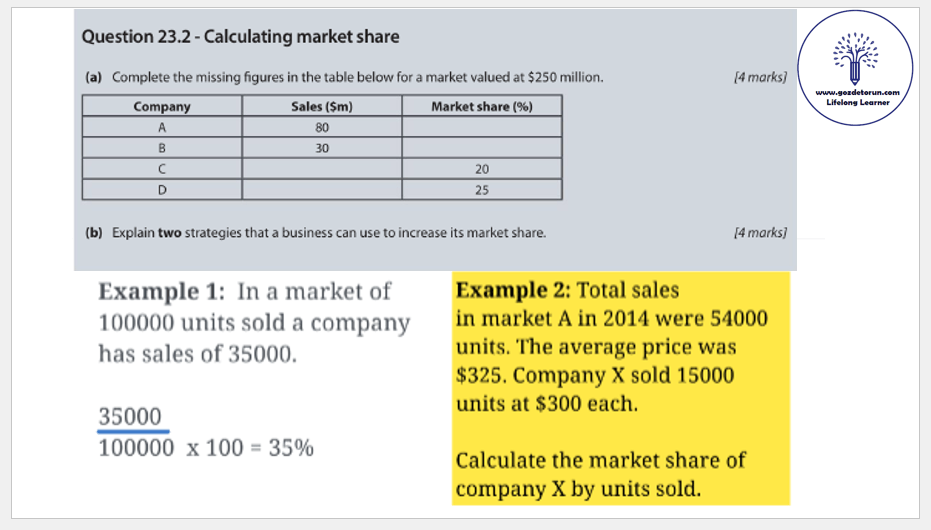The height and width of the screenshot is (530, 931).
Task: Click the Sales ($m) column header
Action: coord(322,107)
